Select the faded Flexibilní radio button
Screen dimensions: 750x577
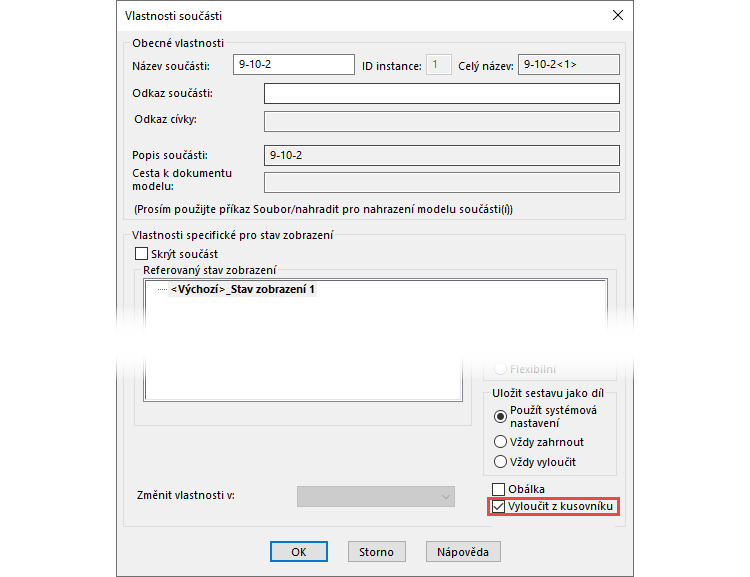pyautogui.click(x=501, y=368)
